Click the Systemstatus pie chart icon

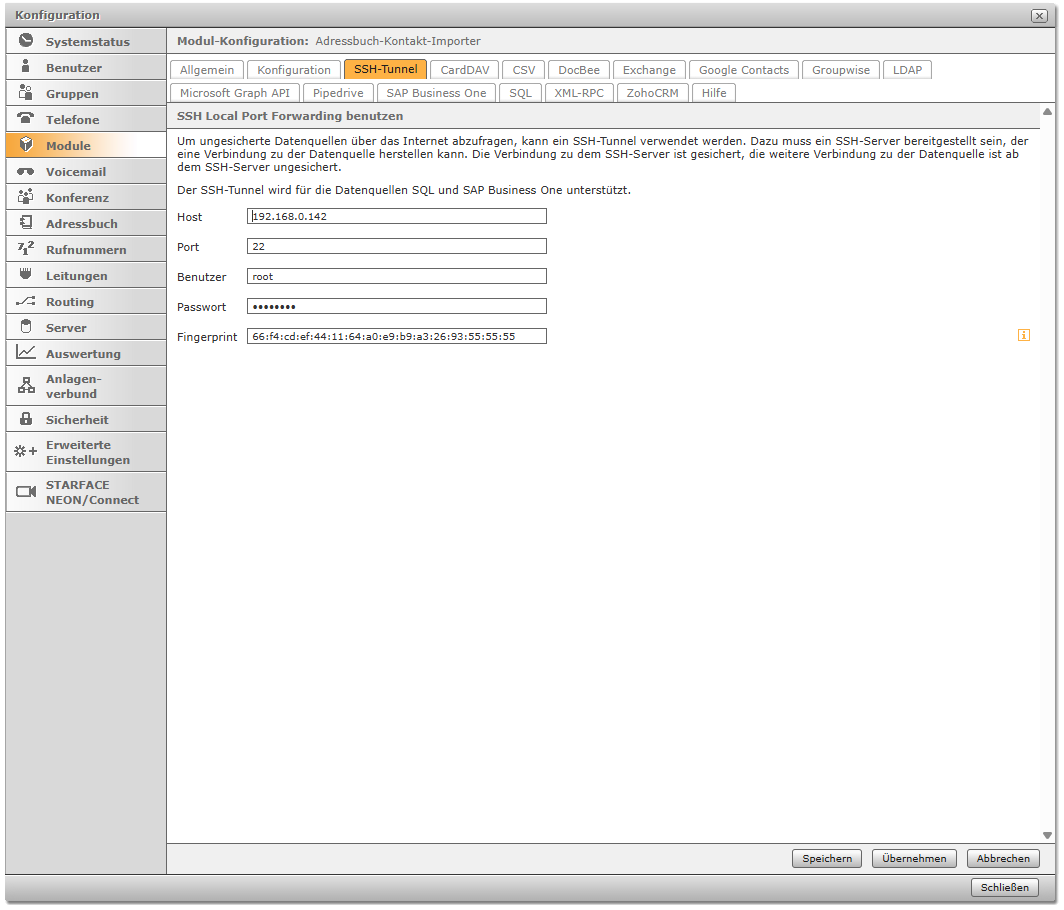point(26,41)
